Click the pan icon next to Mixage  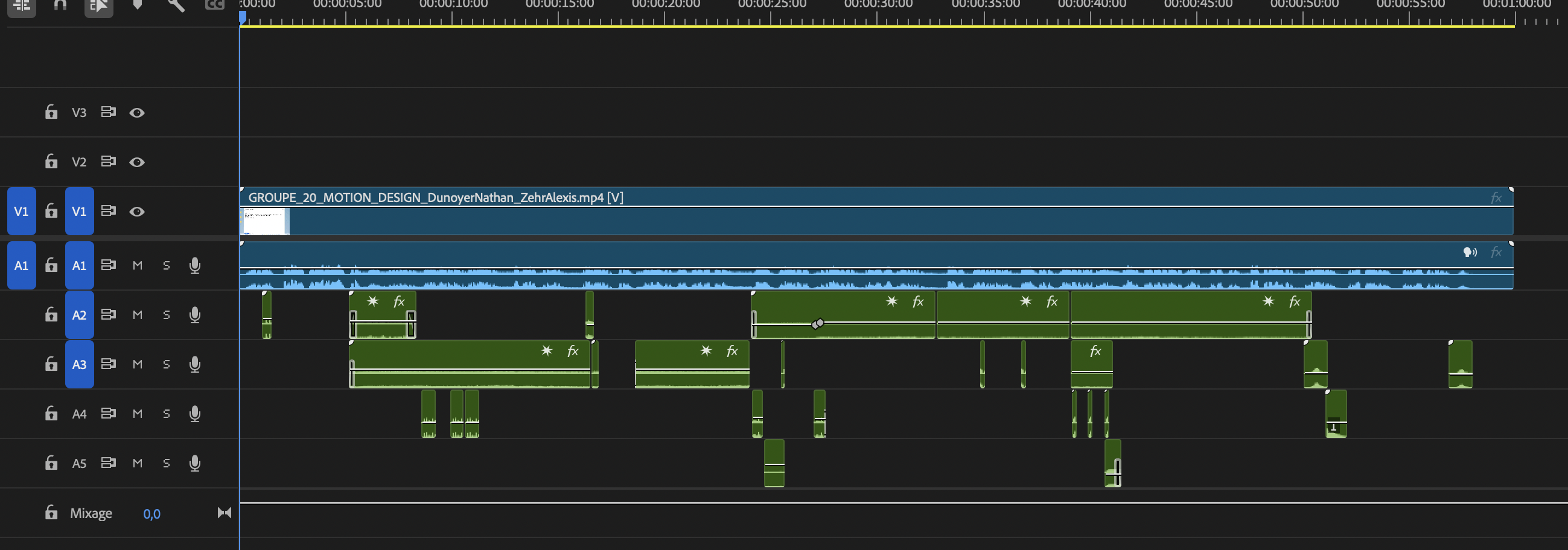[223, 513]
